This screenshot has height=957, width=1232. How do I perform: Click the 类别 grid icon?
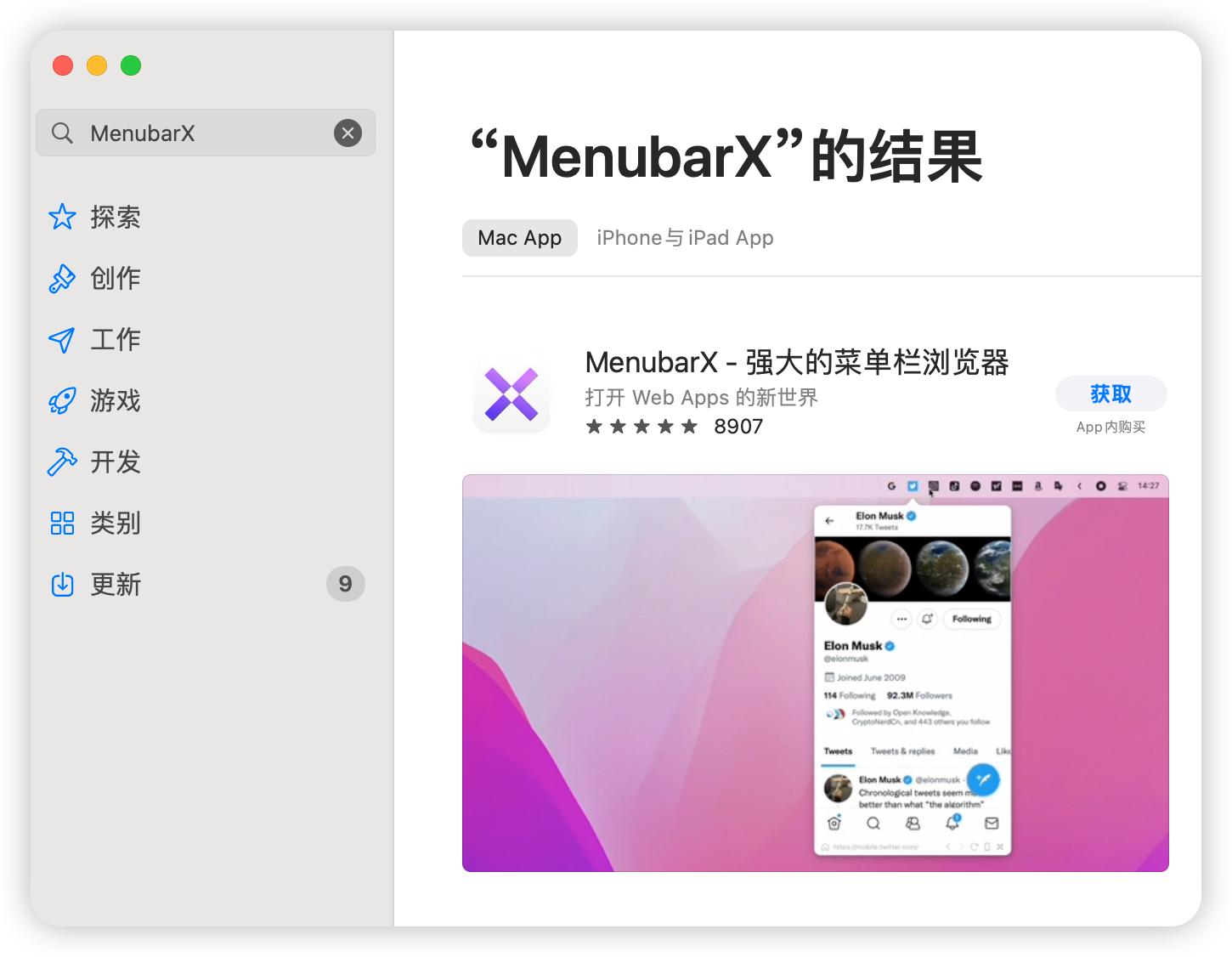(62, 524)
